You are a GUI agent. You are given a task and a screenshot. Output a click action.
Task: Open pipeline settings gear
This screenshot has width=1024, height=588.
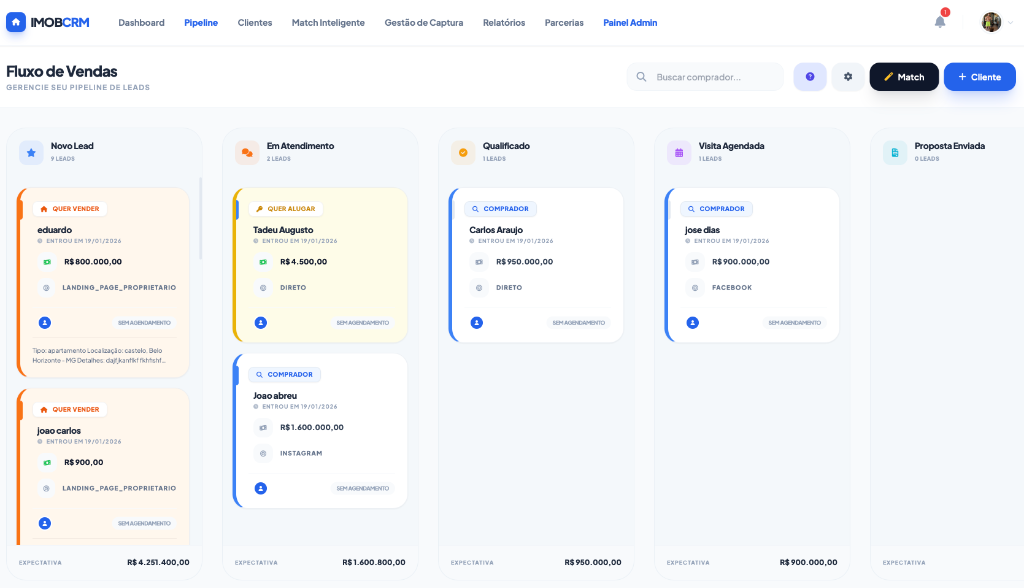pos(848,77)
